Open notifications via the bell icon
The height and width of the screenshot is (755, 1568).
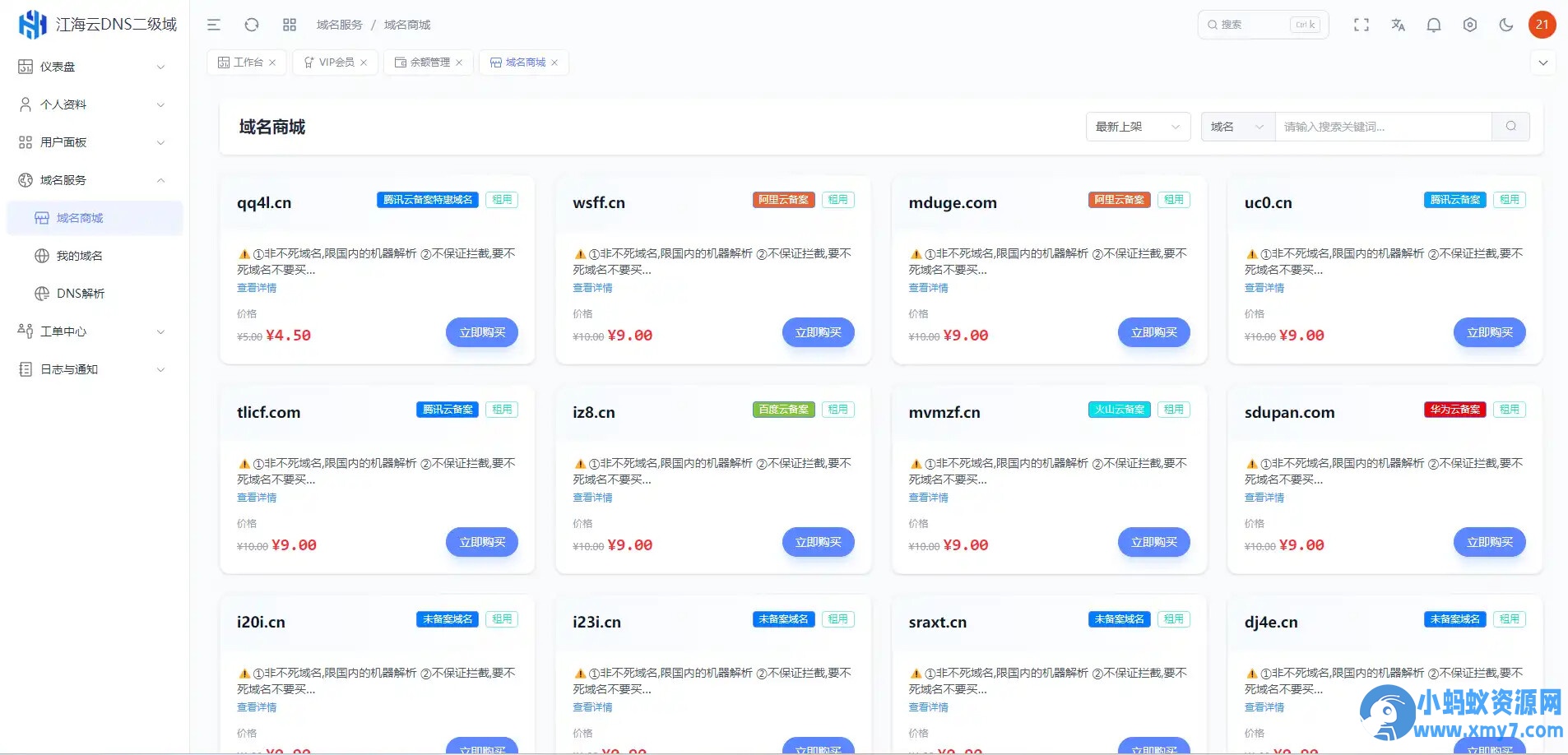(1434, 24)
